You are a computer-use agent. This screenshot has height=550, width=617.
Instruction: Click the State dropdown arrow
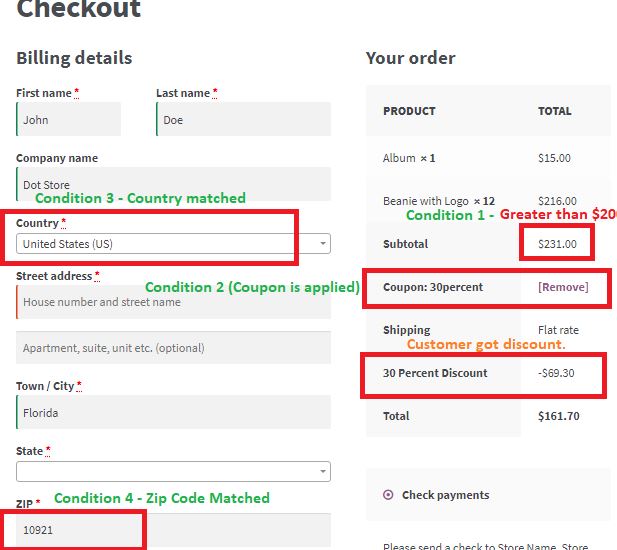[323, 471]
